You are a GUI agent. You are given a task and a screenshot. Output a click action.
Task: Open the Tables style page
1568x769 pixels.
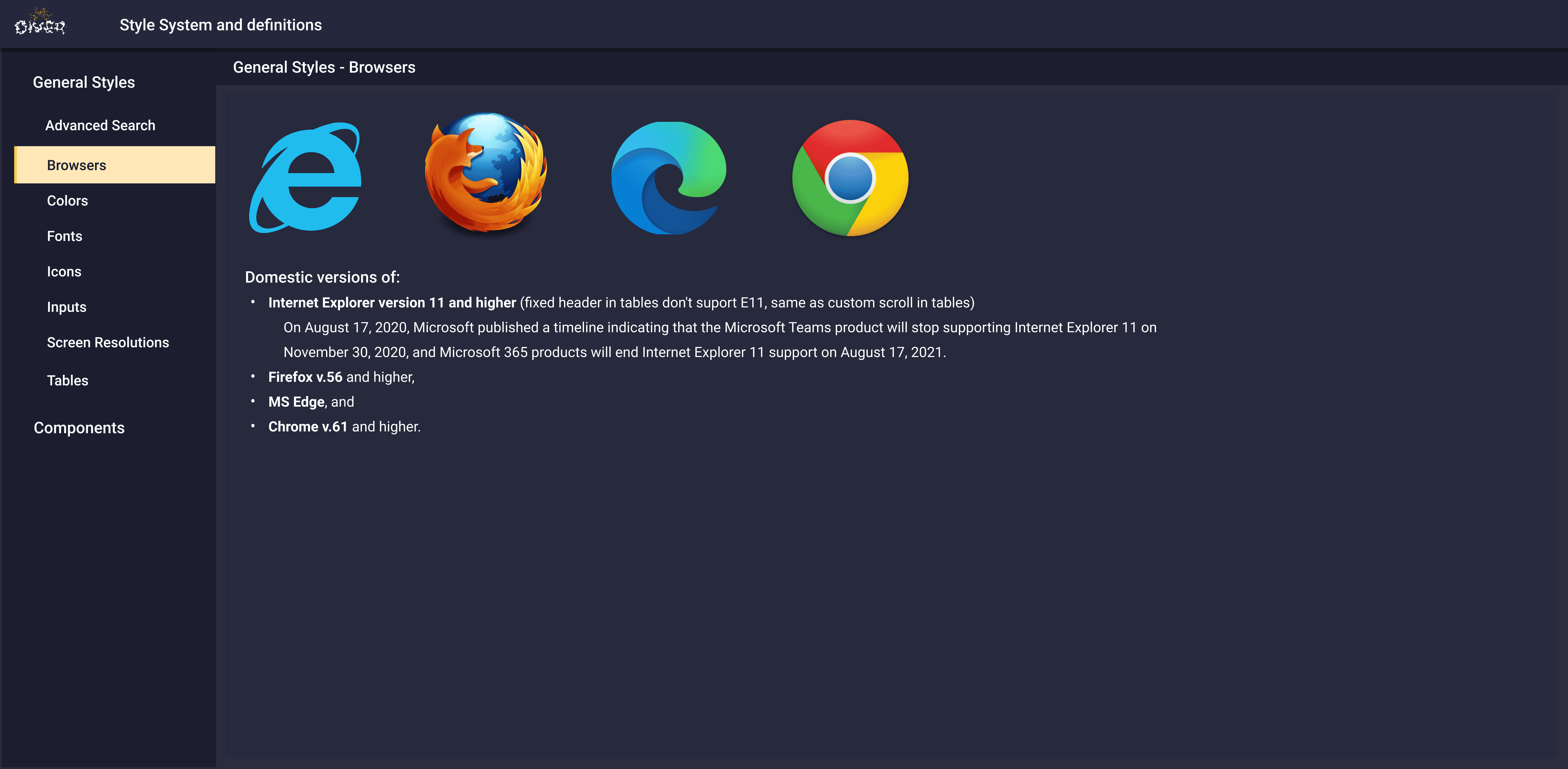(68, 381)
